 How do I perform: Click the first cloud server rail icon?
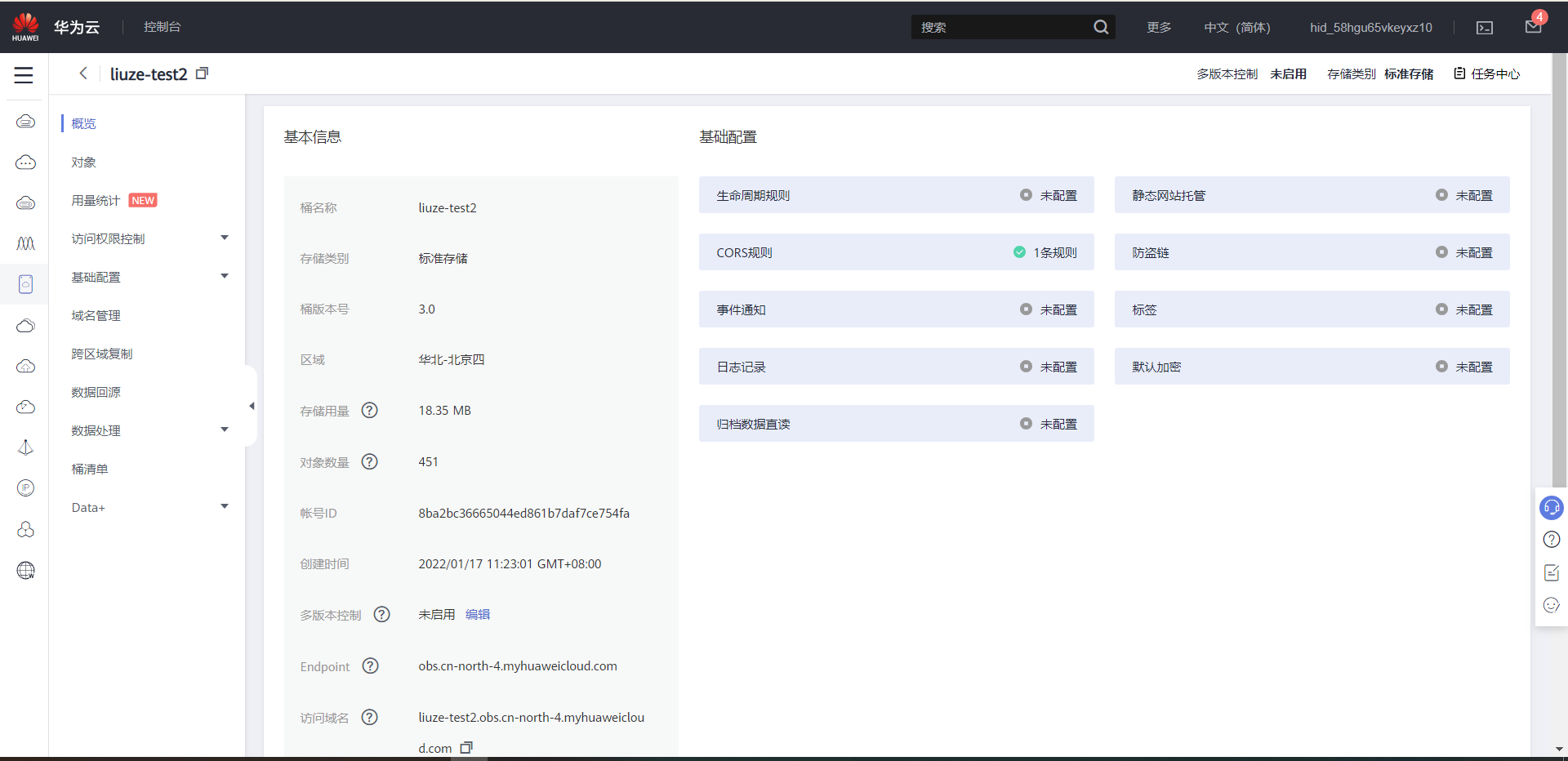tap(25, 122)
